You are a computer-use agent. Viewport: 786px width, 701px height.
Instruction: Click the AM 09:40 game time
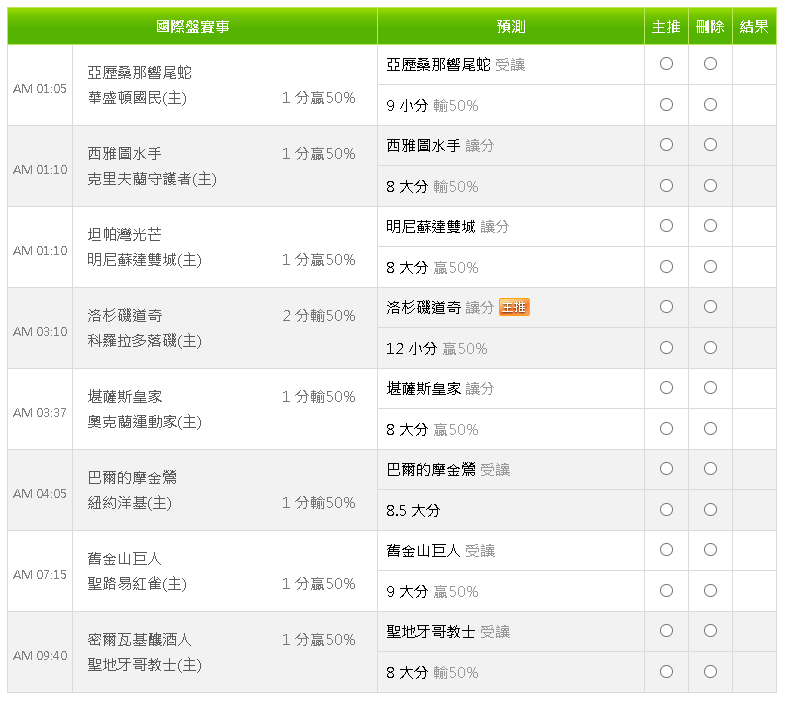40,656
